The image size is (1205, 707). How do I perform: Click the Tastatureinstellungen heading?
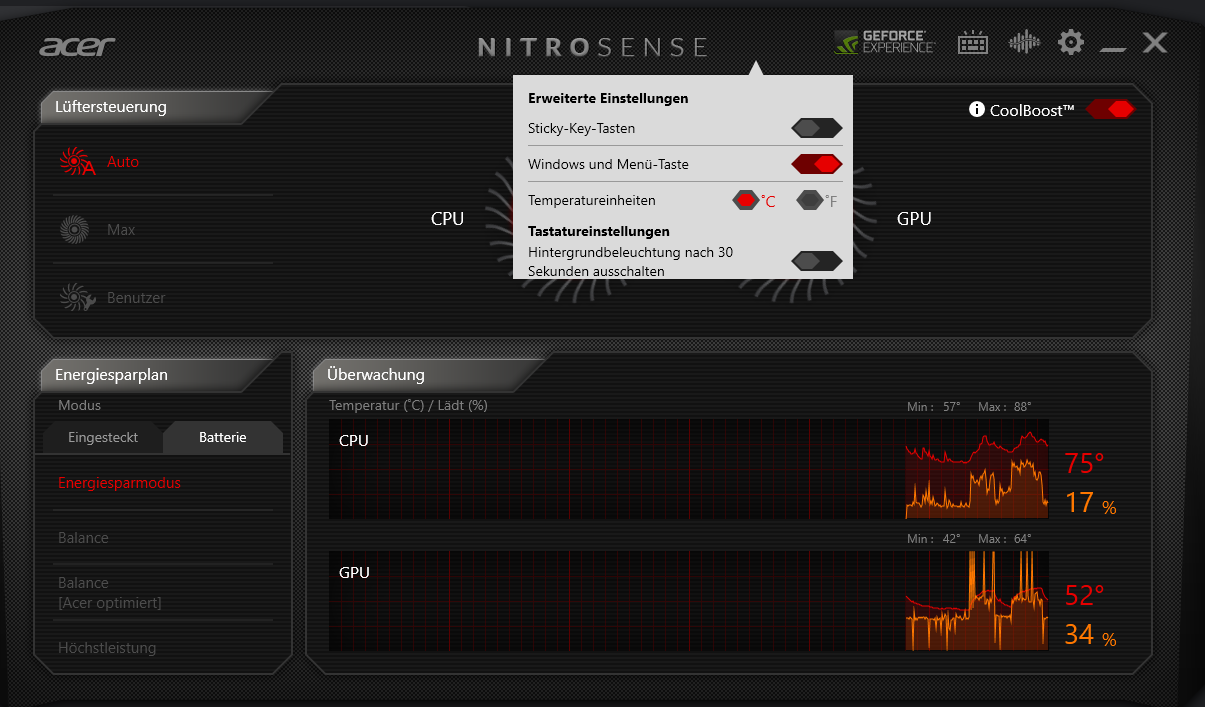click(x=599, y=231)
